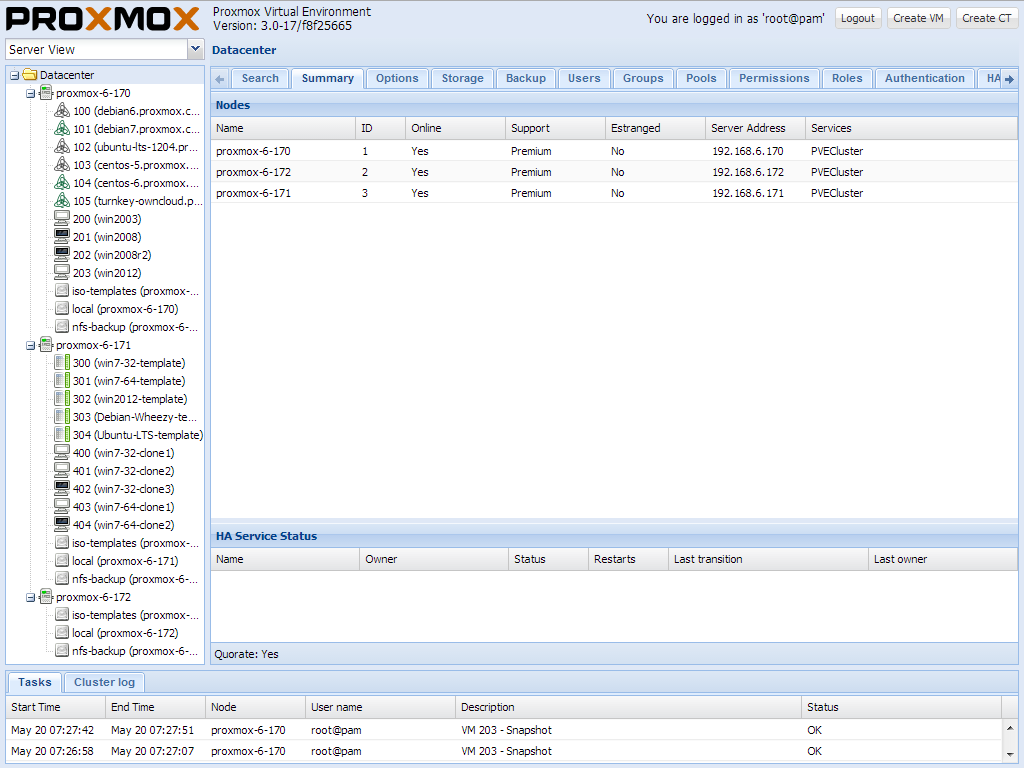Go to the Backup tab
The height and width of the screenshot is (768, 1024).
tap(526, 78)
